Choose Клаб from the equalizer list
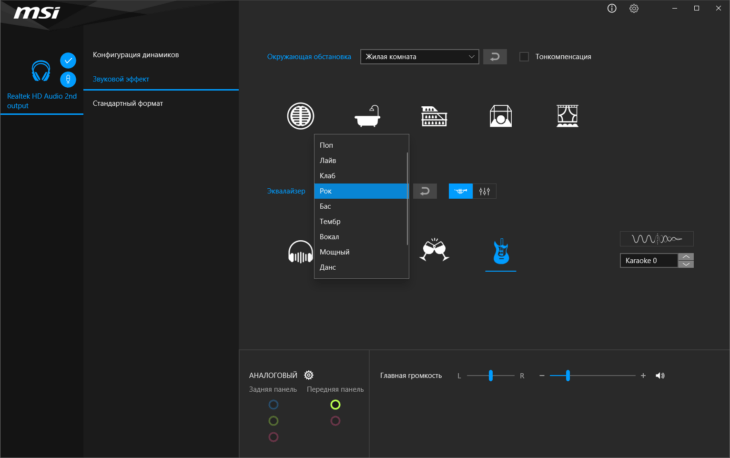Viewport: 730px width, 458px height. point(360,176)
